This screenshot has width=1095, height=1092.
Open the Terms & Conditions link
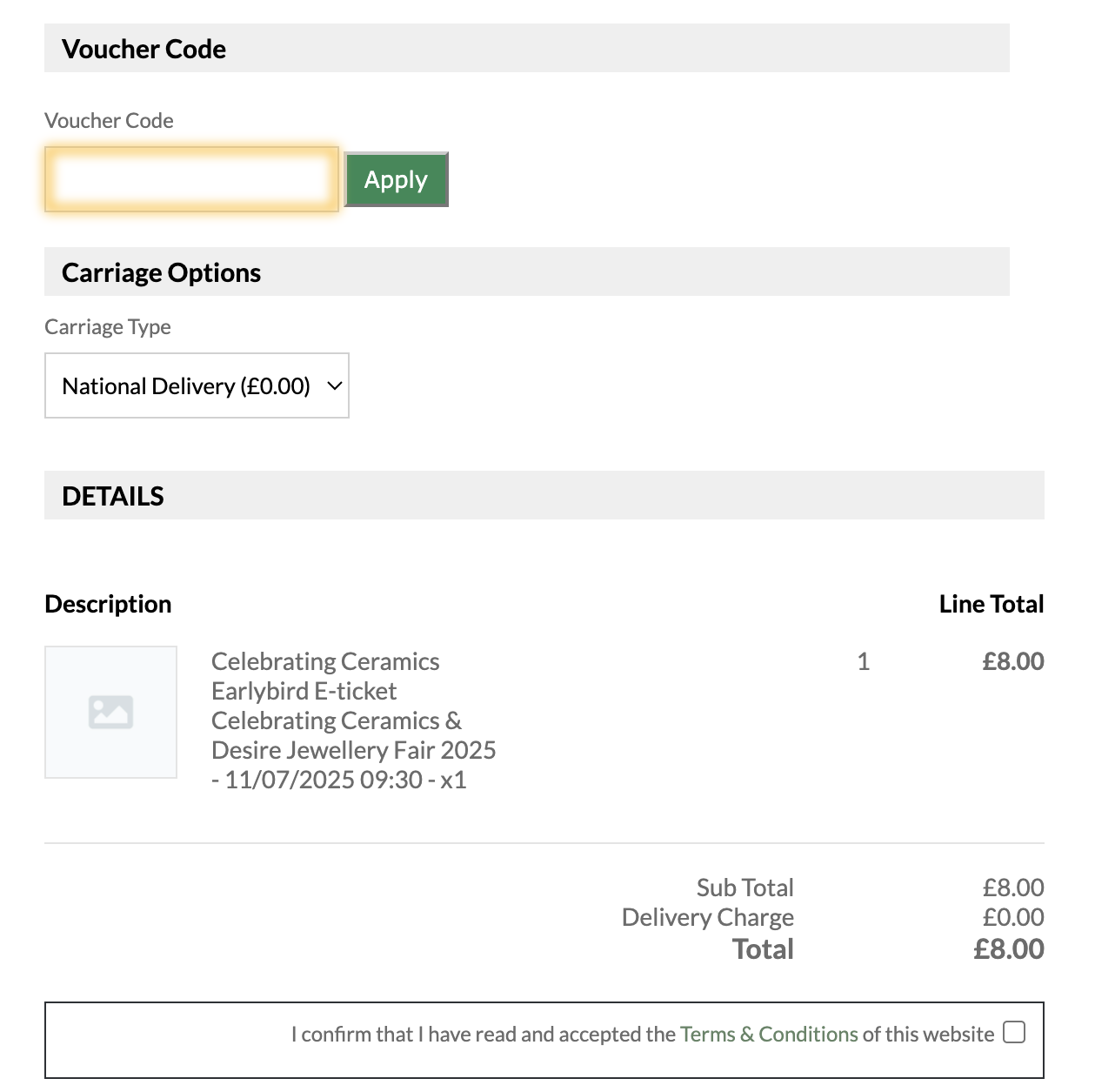769,1034
